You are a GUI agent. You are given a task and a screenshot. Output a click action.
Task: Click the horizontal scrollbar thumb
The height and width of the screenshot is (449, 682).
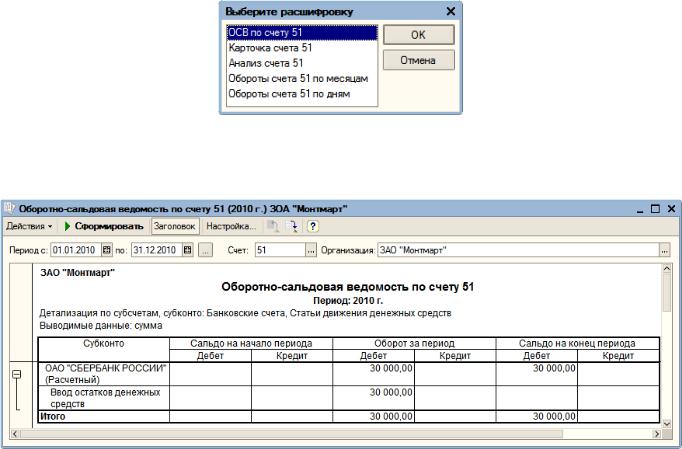pyautogui.click(x=291, y=434)
